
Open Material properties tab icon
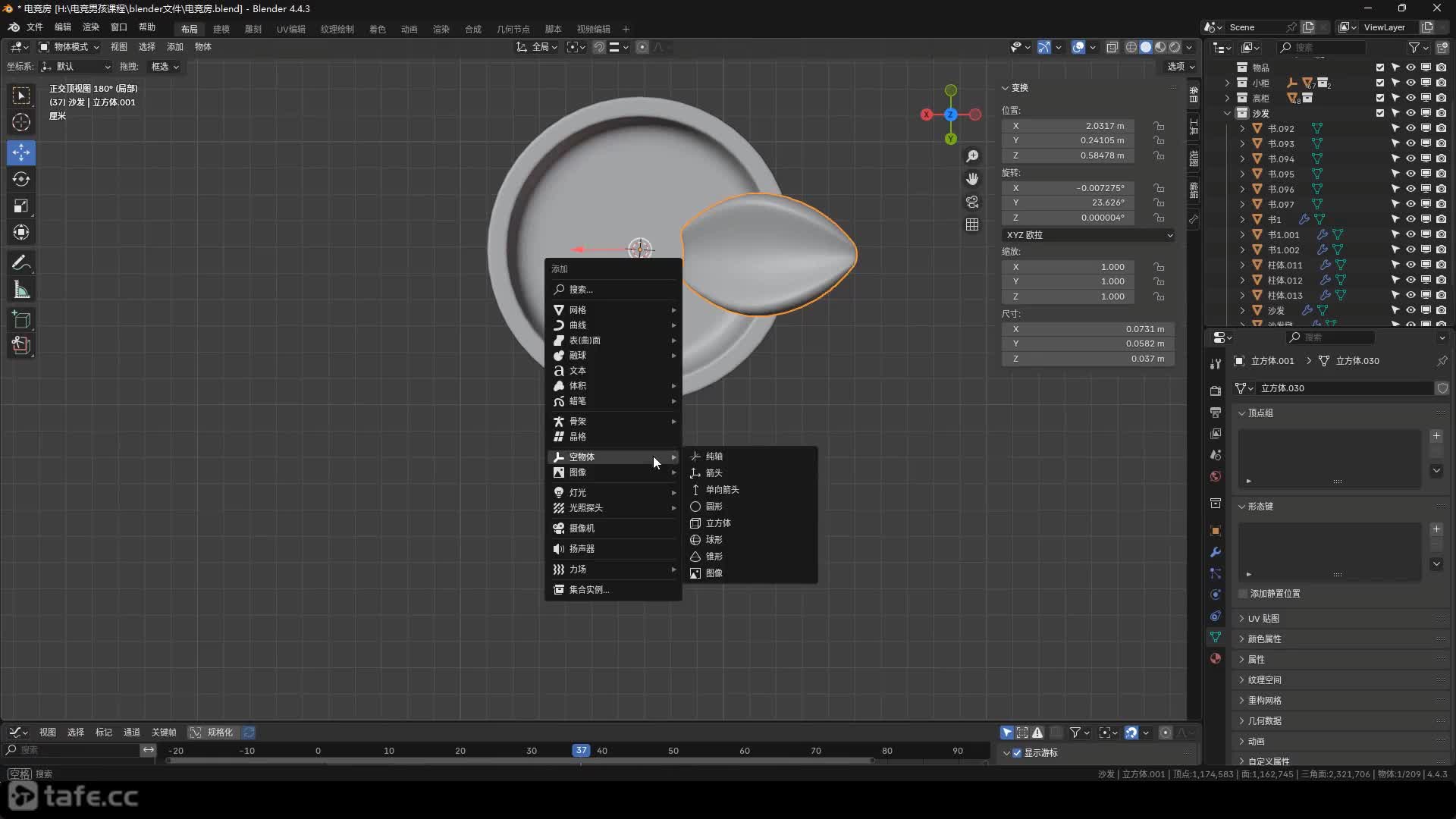tap(1216, 658)
